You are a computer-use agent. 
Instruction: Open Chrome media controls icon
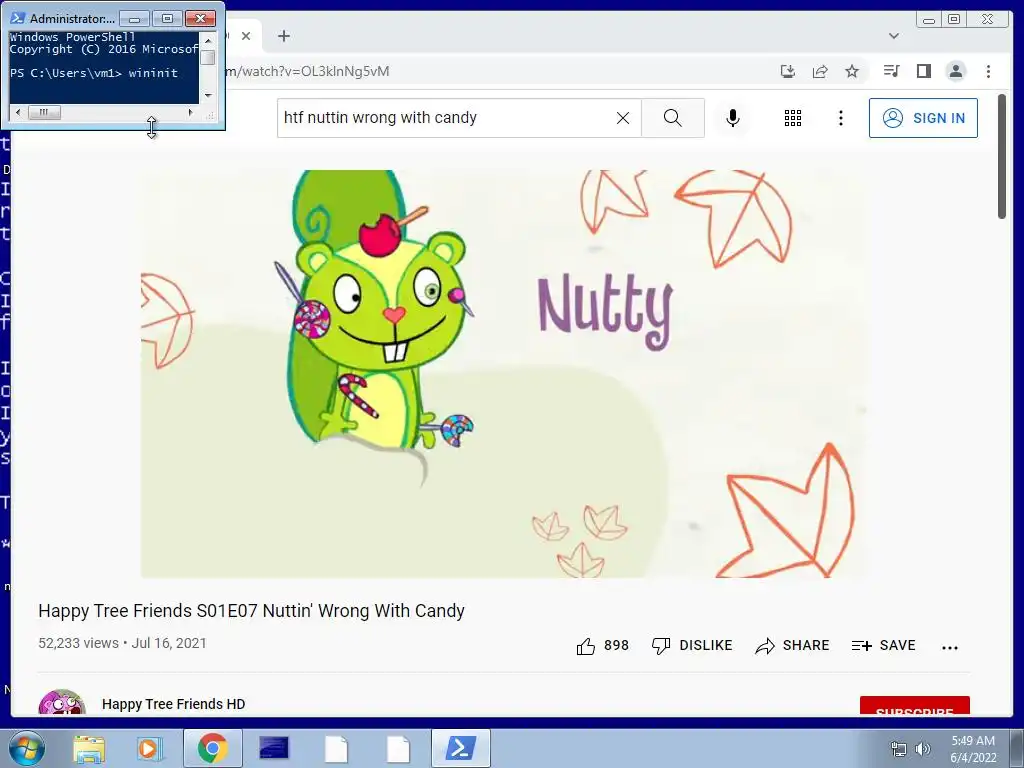[891, 71]
